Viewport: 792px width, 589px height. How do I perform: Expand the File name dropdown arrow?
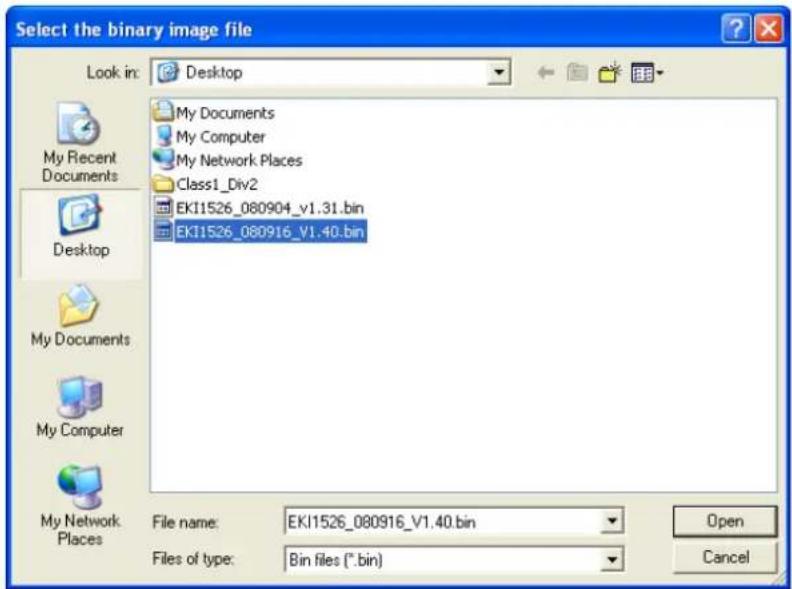(x=612, y=521)
